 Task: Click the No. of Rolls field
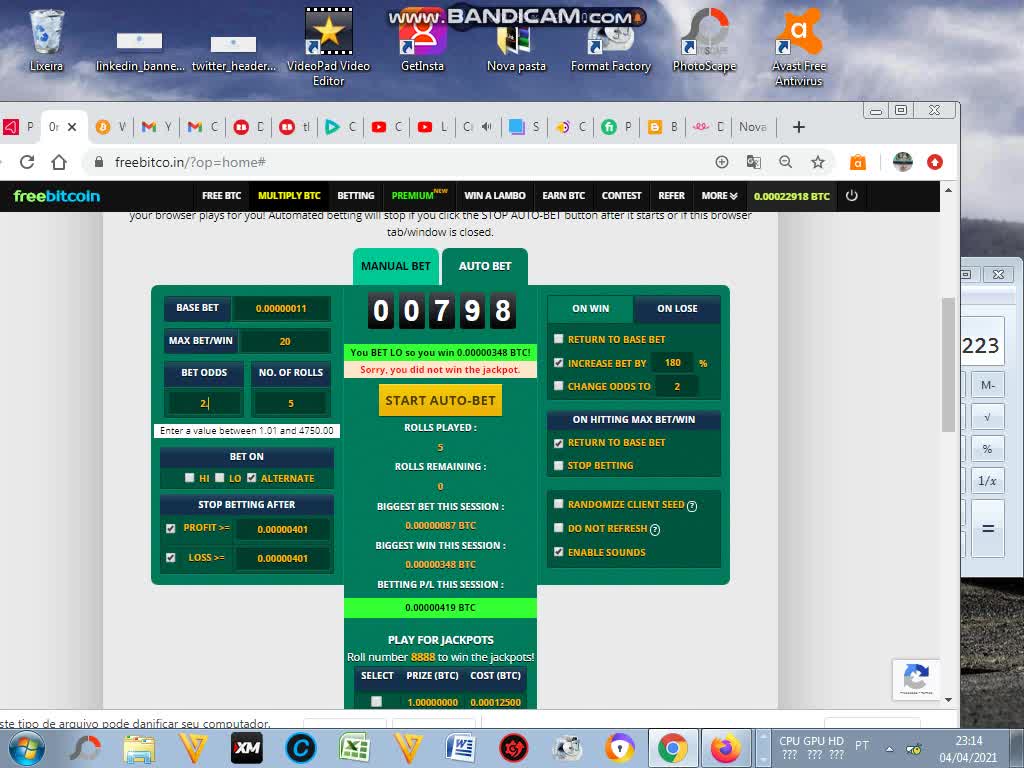291,403
